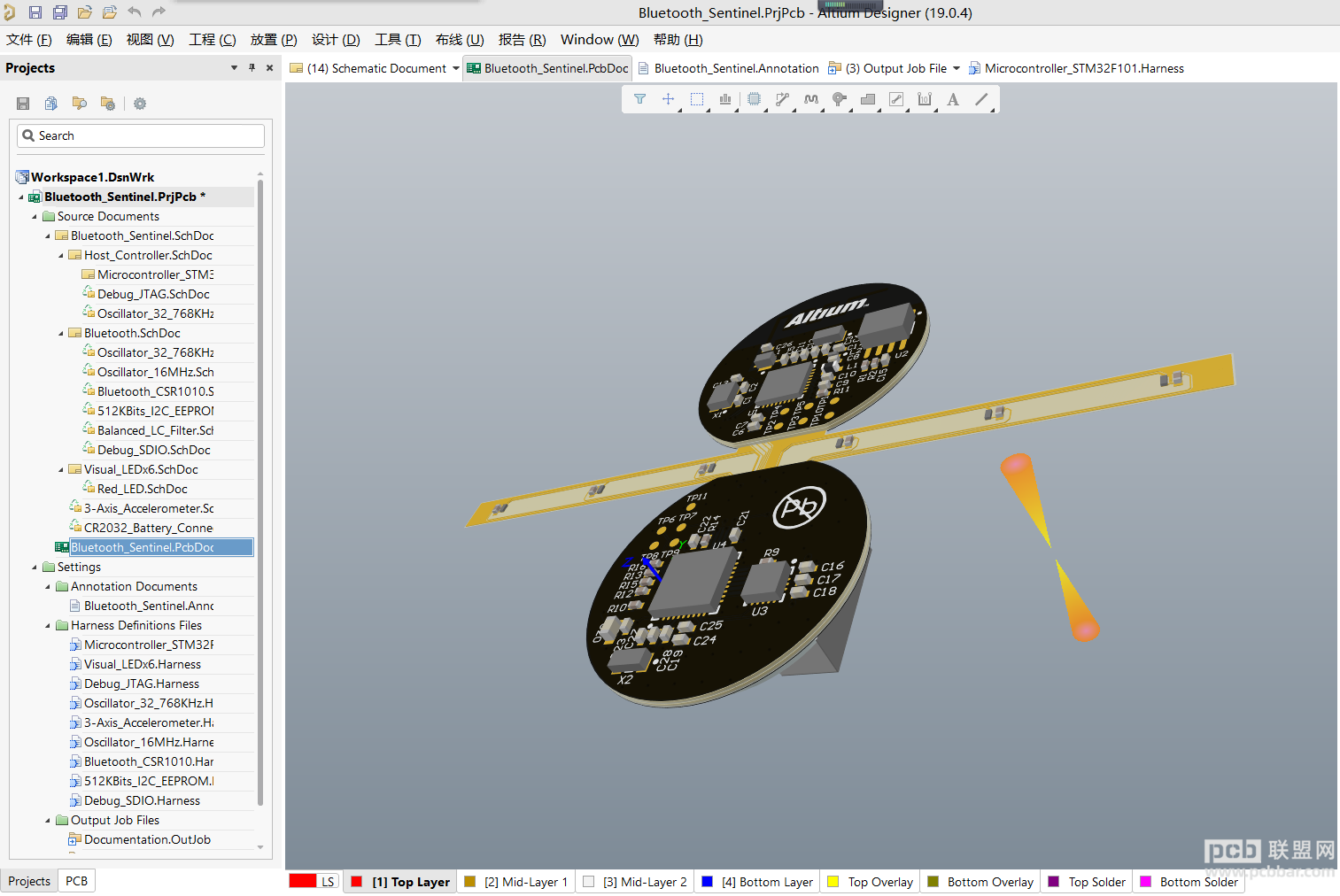
Task: Click the Save All double-floppy icon
Action: click(x=60, y=12)
